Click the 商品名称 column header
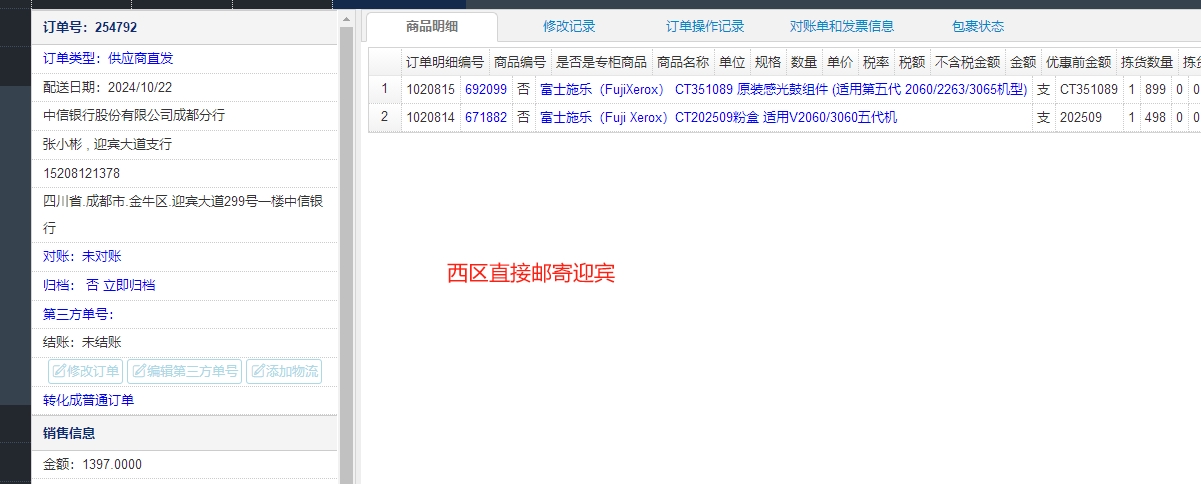This screenshot has width=1201, height=484. click(x=683, y=61)
